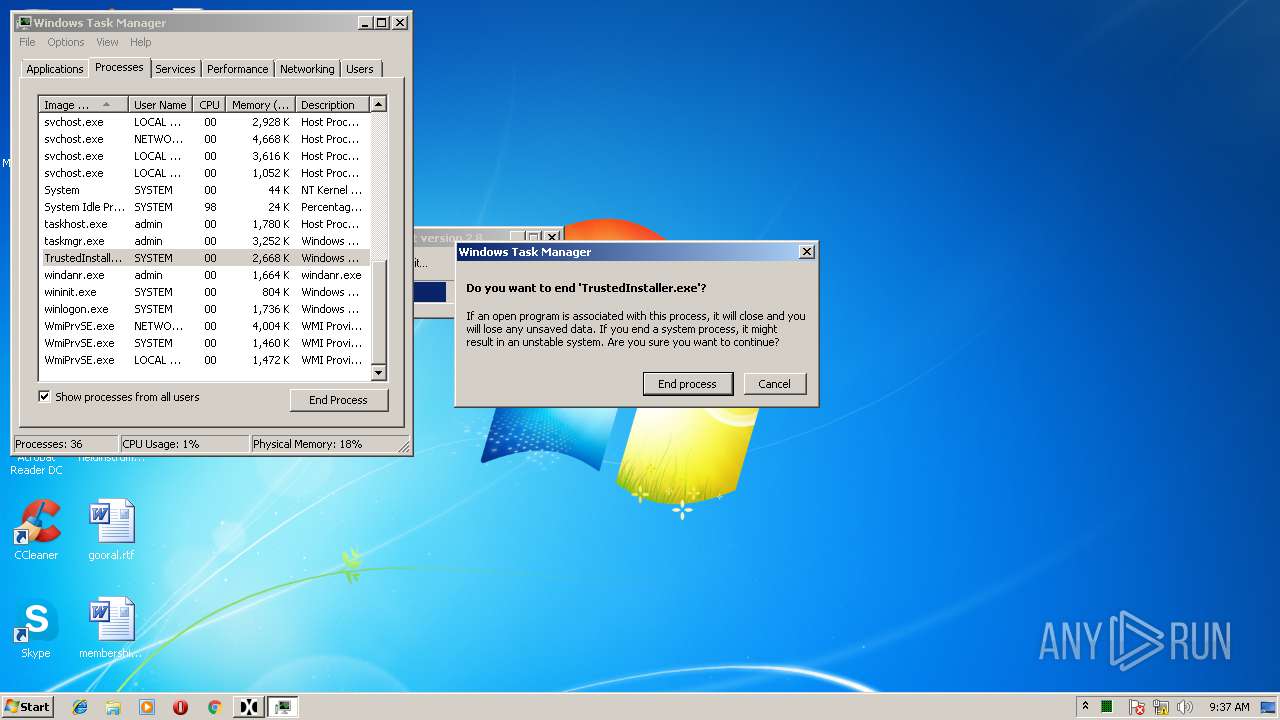
Task: Select windanr.exe process row
Action: (204, 275)
